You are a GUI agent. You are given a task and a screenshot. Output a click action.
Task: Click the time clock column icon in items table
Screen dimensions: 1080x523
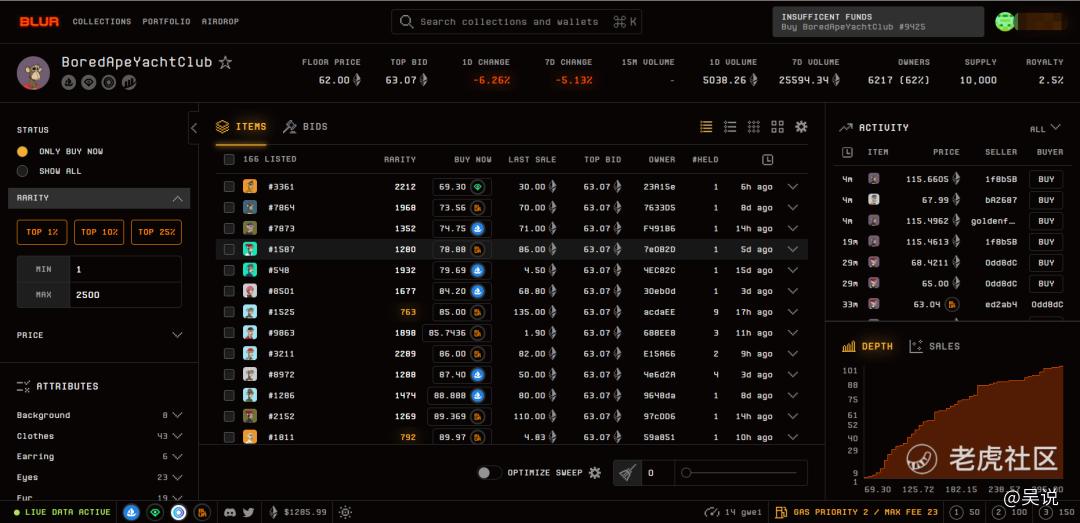tap(767, 159)
